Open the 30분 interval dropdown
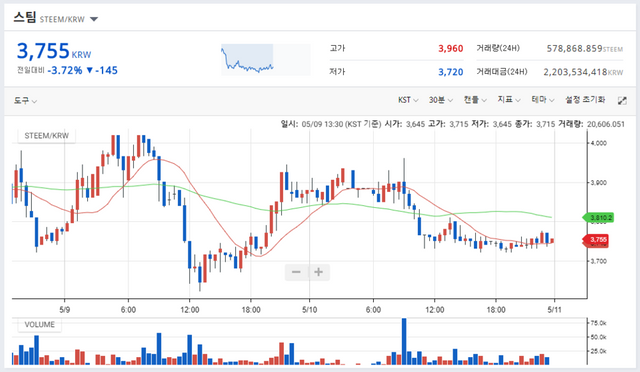Viewport: 640px width, 372px height. tap(440, 100)
